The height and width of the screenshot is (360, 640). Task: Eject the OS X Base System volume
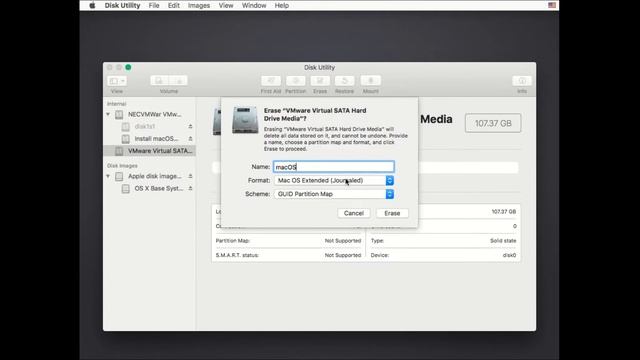(x=190, y=189)
